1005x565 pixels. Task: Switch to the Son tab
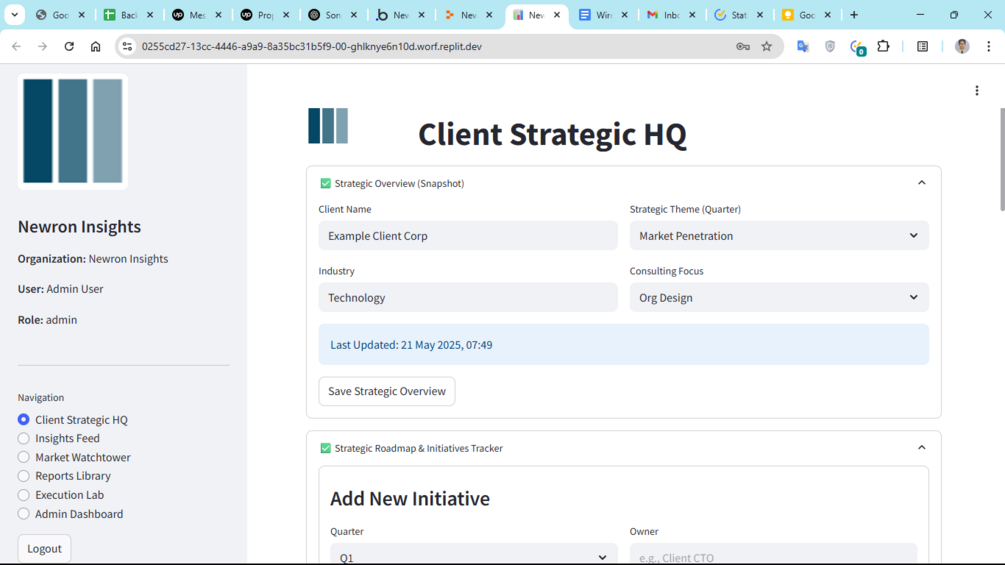pyautogui.click(x=324, y=15)
